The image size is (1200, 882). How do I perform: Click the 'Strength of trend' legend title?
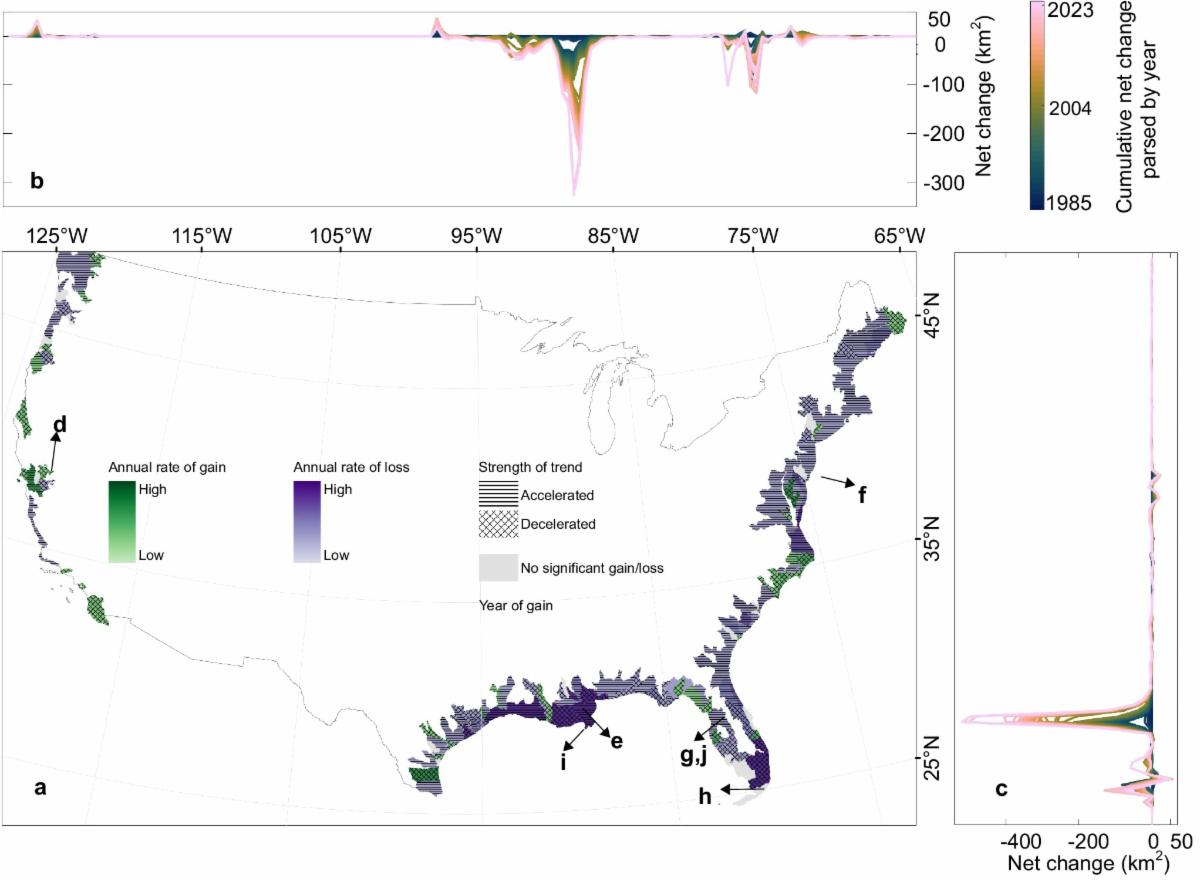tap(530, 467)
